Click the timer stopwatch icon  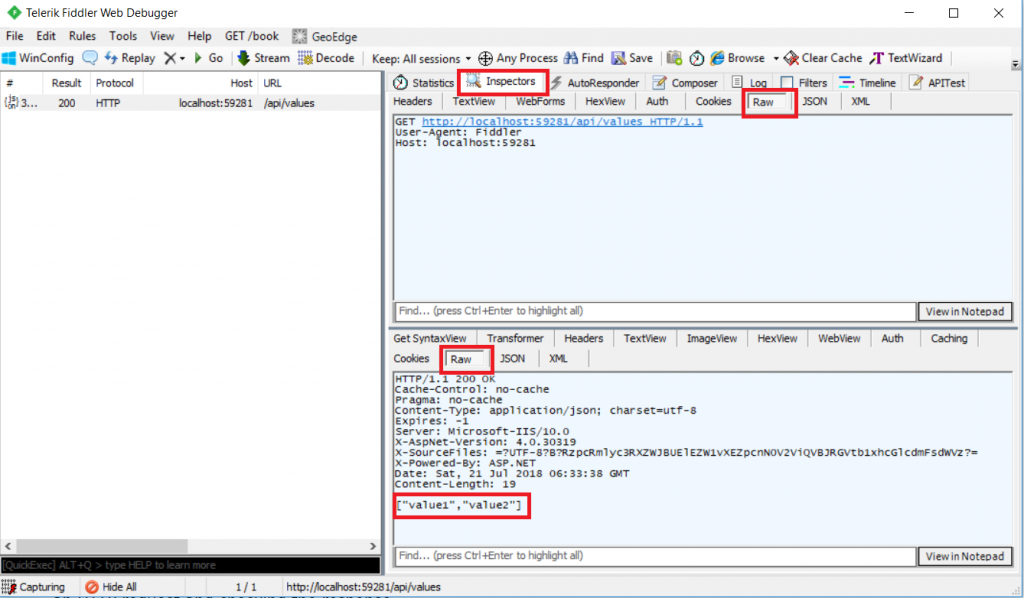point(697,58)
